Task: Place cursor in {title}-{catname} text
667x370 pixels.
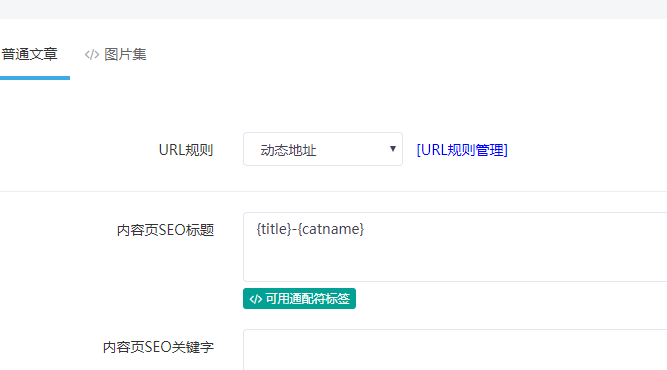Action: pyautogui.click(x=310, y=229)
